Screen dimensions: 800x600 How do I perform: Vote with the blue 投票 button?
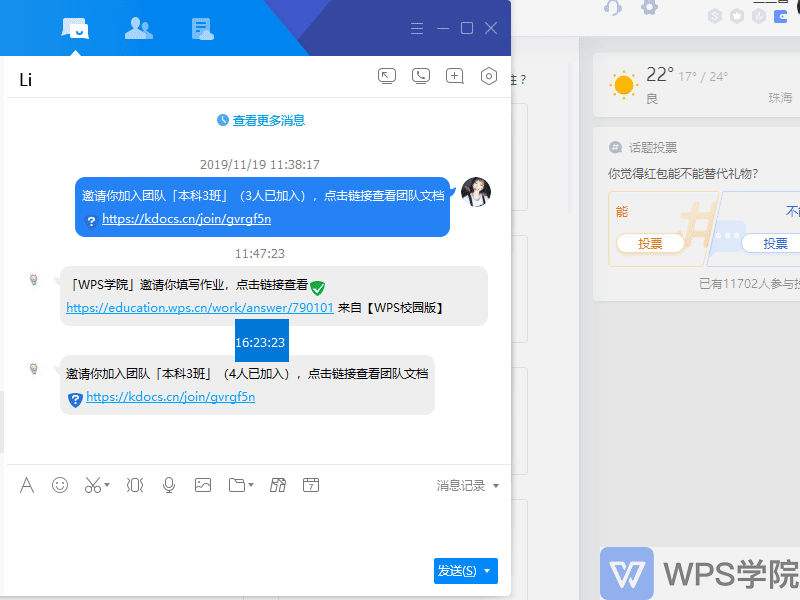tap(774, 244)
